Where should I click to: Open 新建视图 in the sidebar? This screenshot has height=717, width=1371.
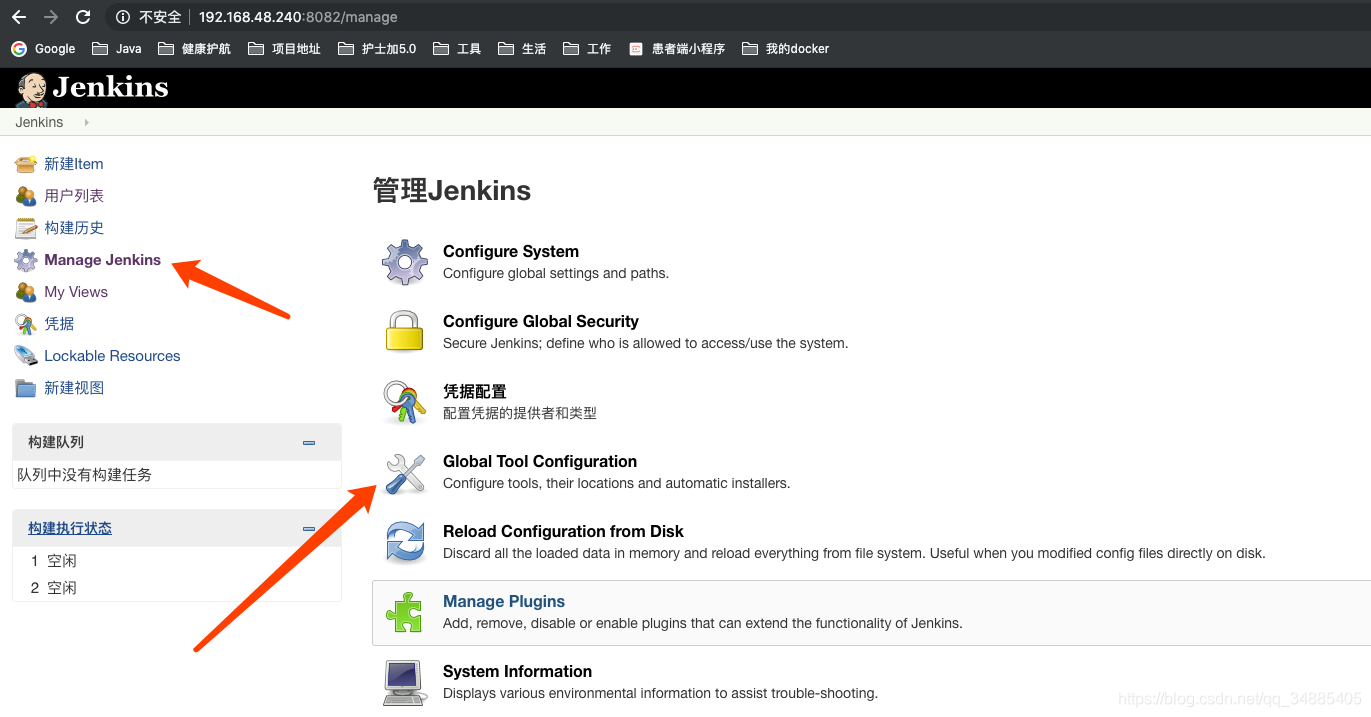[74, 388]
